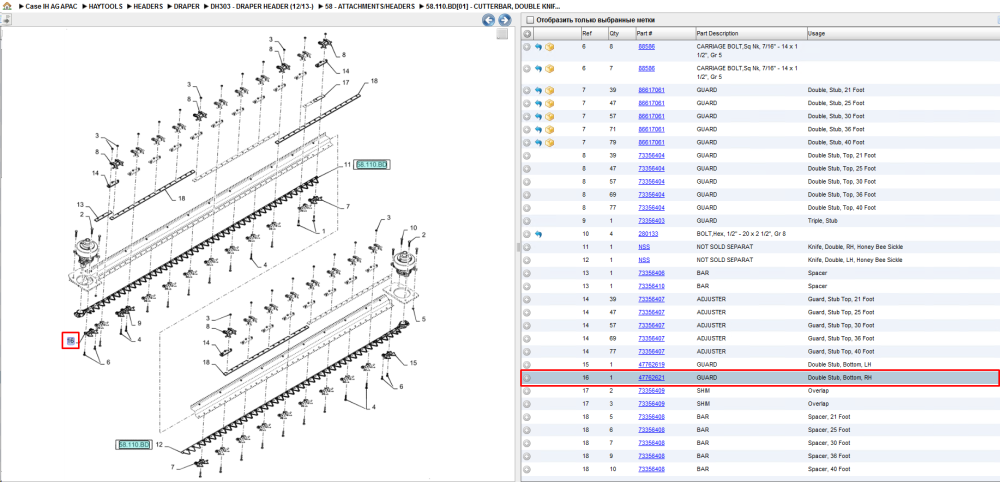Sort by Ref column header
The image size is (1000, 482).
tap(593, 33)
